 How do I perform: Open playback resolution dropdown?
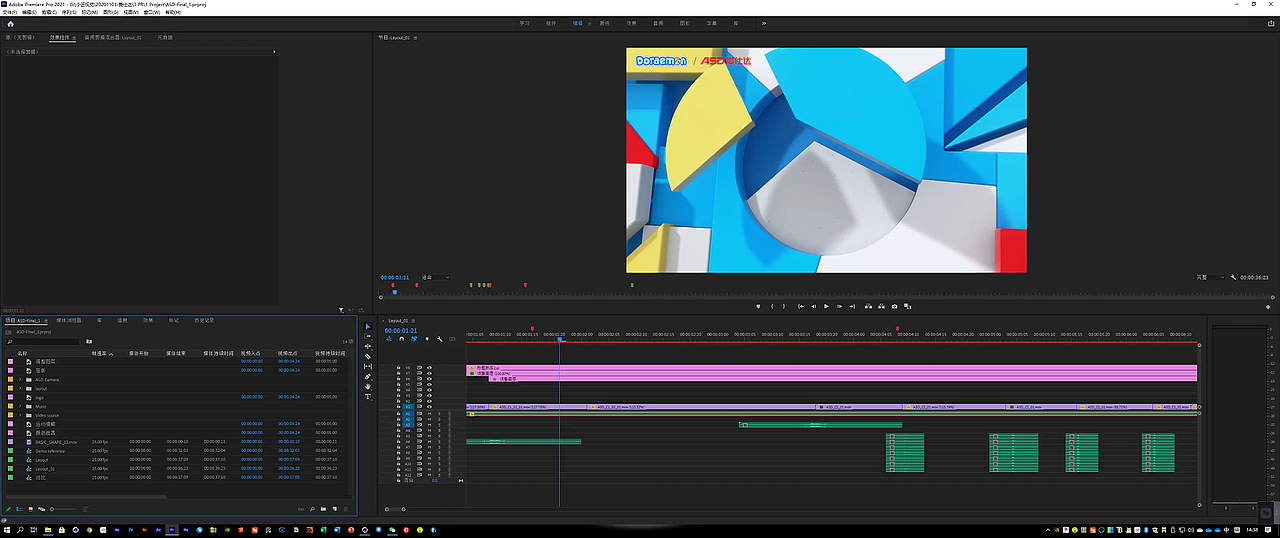coord(1210,277)
